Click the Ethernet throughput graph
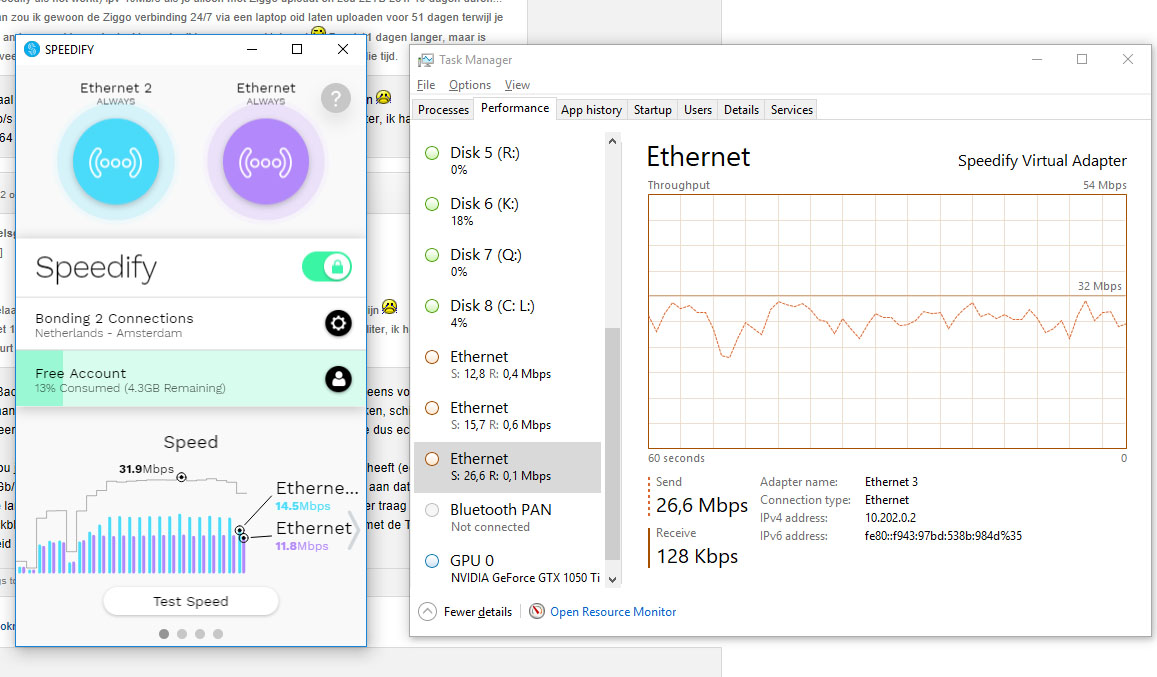Screen dimensions: 1157x677 click(x=888, y=321)
